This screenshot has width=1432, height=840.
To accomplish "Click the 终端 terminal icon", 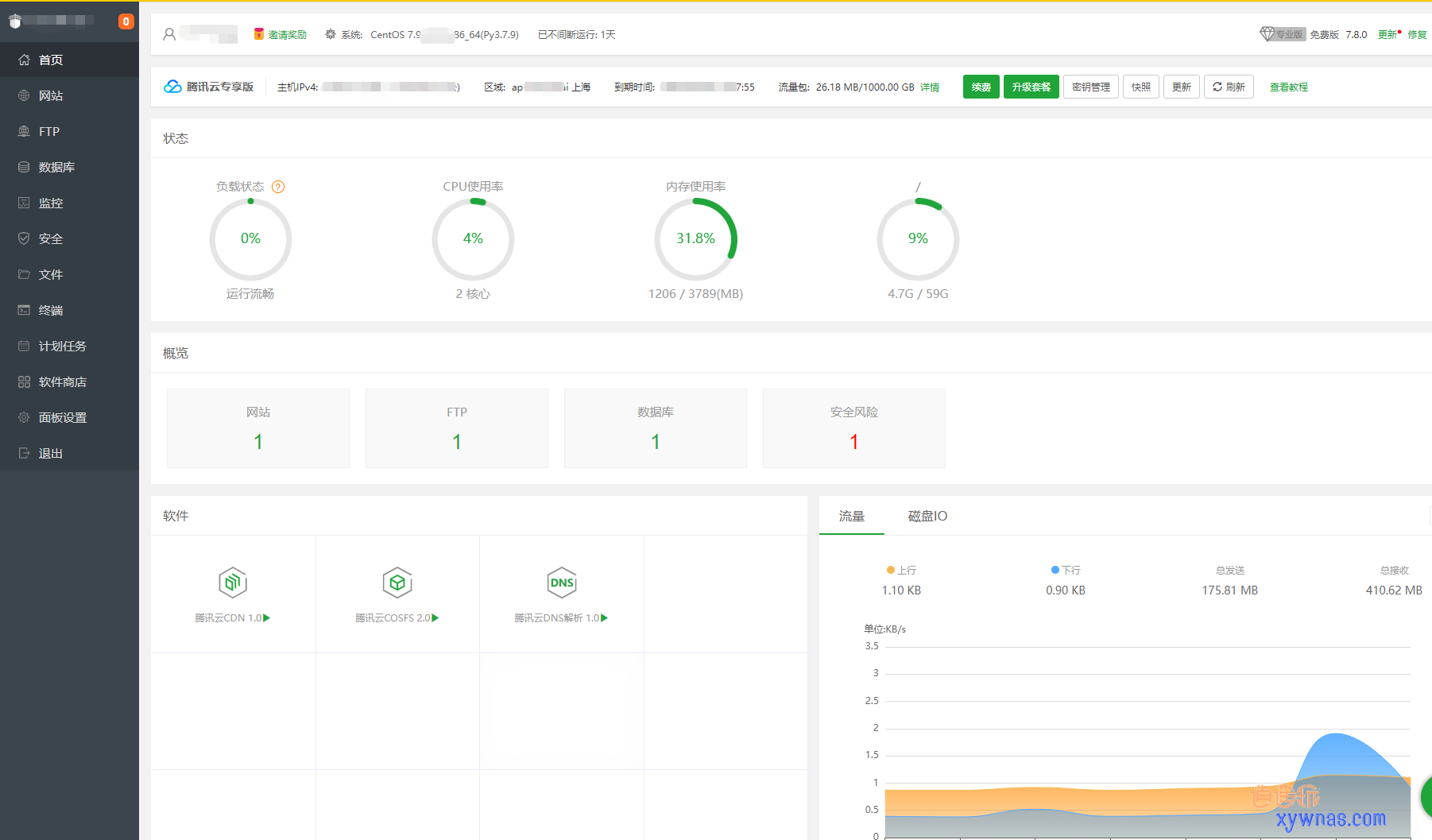I will pos(24,310).
